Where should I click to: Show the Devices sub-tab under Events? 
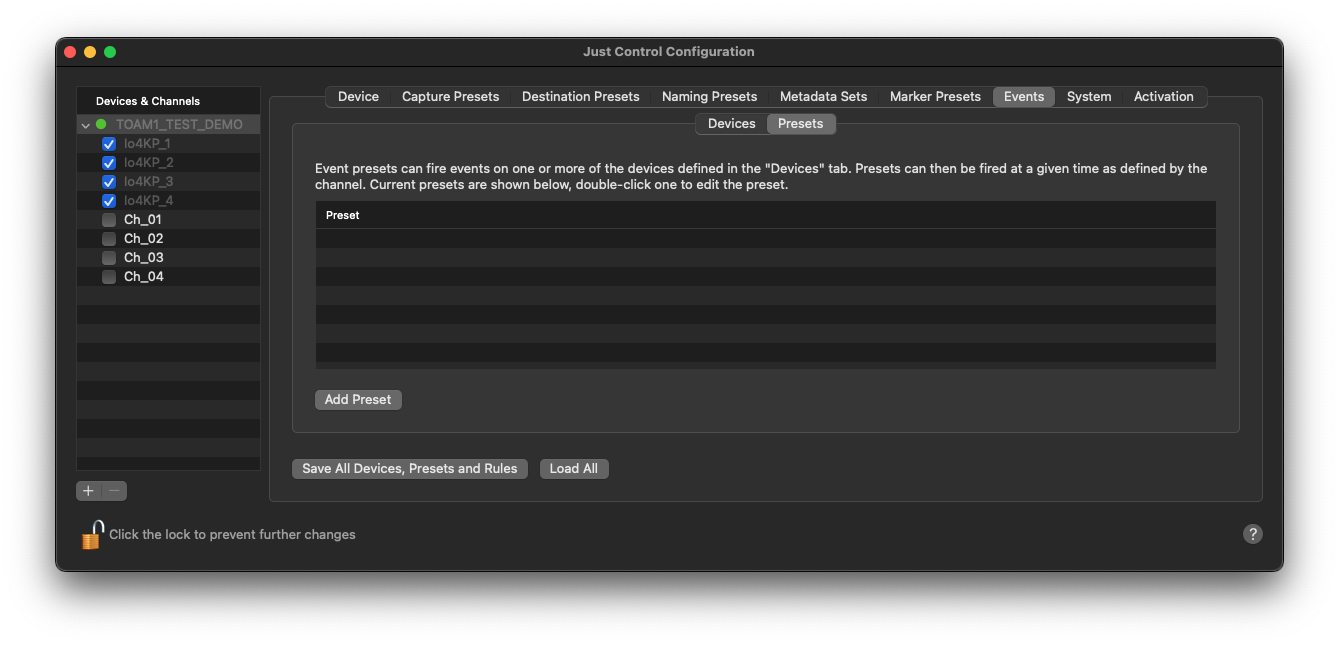[731, 124]
